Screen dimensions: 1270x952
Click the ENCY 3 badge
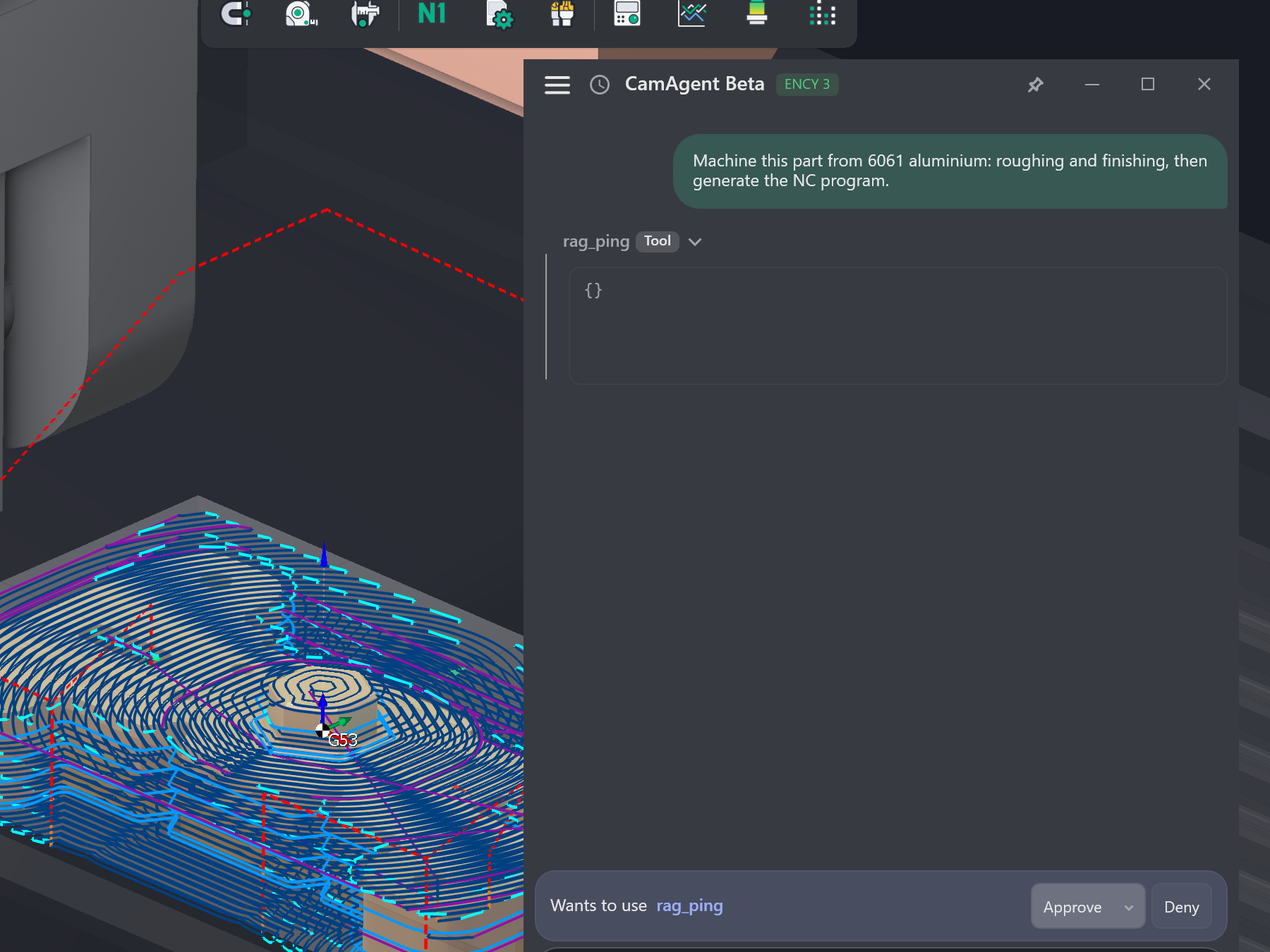point(807,84)
